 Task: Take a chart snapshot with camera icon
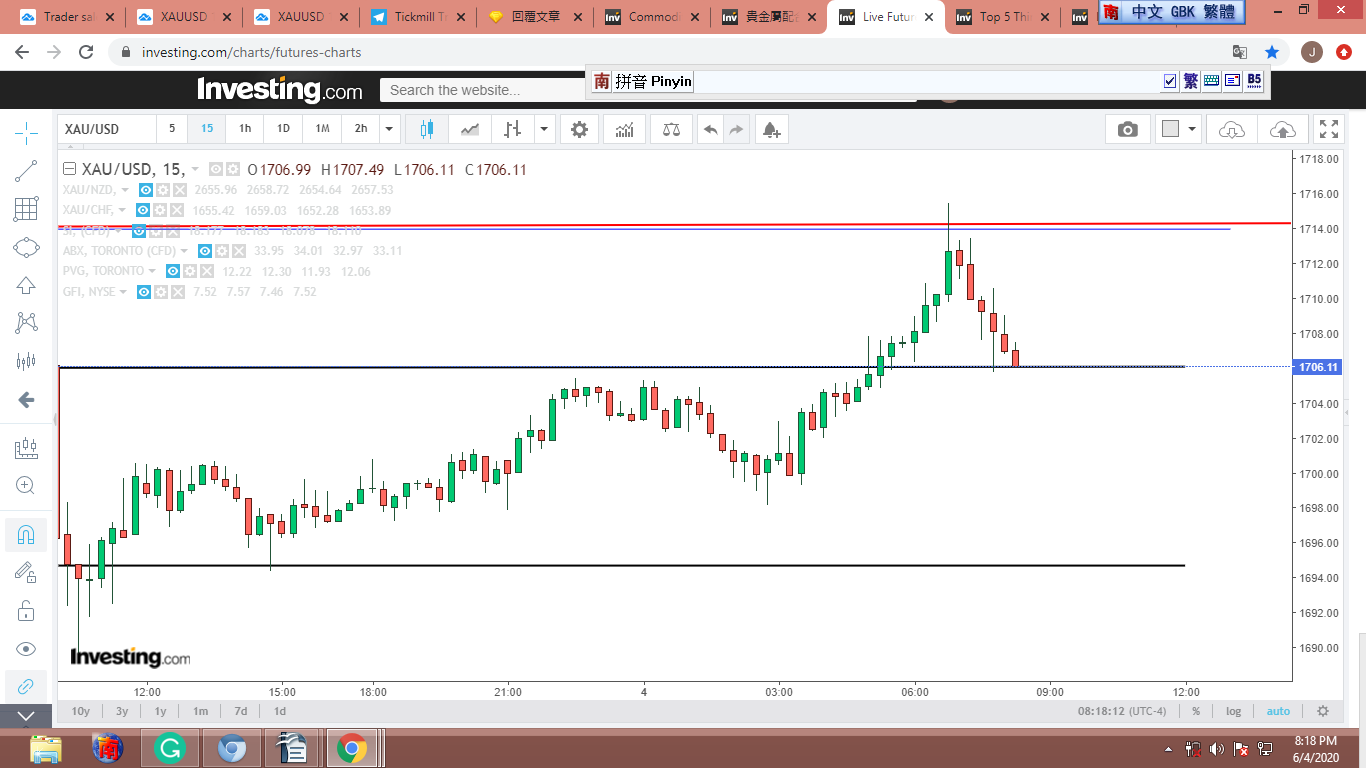pyautogui.click(x=1127, y=129)
